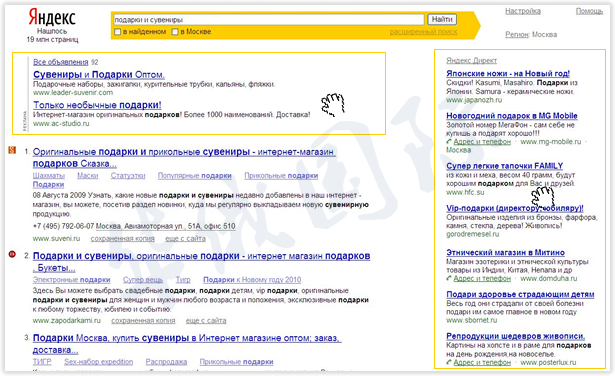Viewport: 615px width, 376px height.
Task: Visit the gorodremesel.ru ad URL
Action: click(x=473, y=234)
